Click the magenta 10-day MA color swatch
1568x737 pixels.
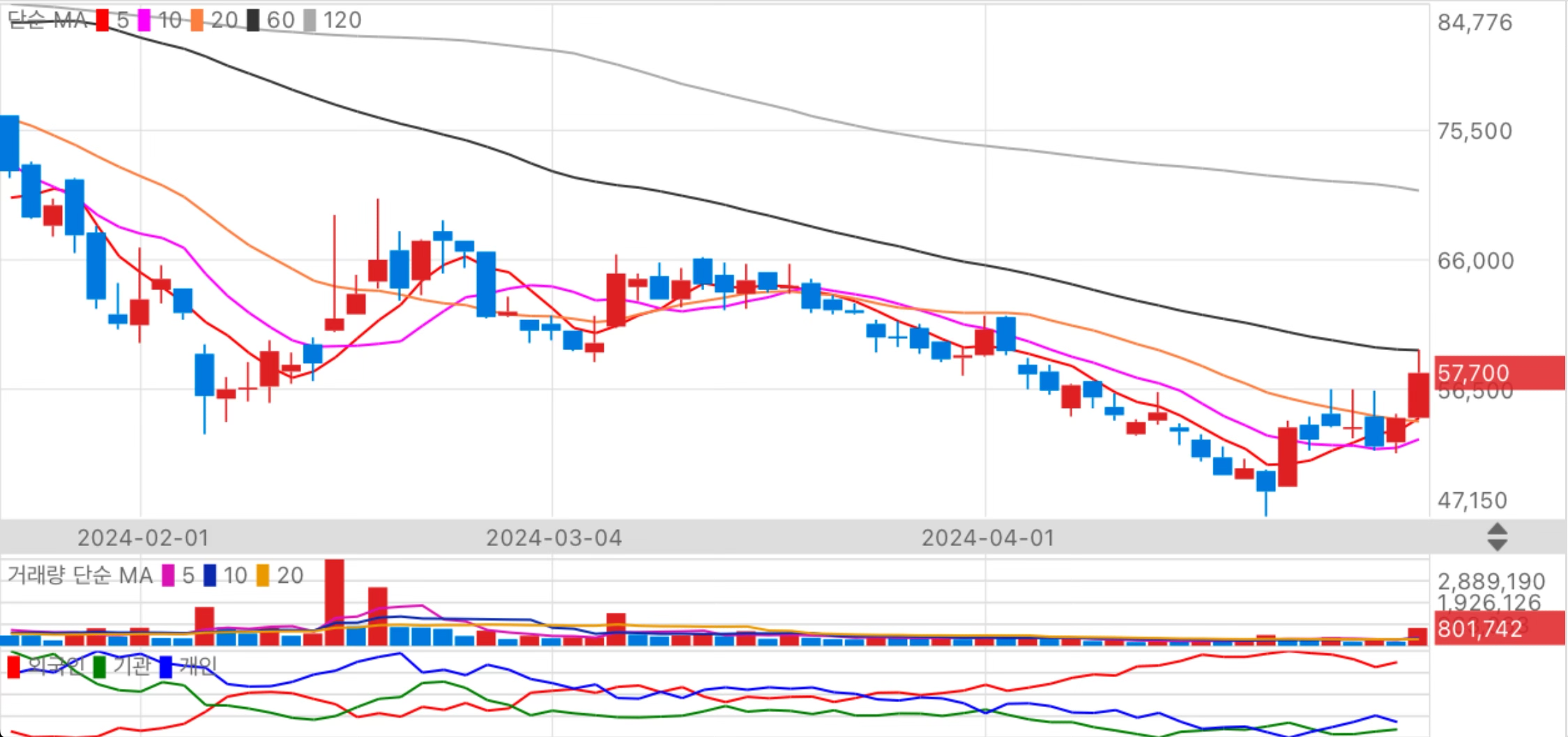pyautogui.click(x=144, y=20)
